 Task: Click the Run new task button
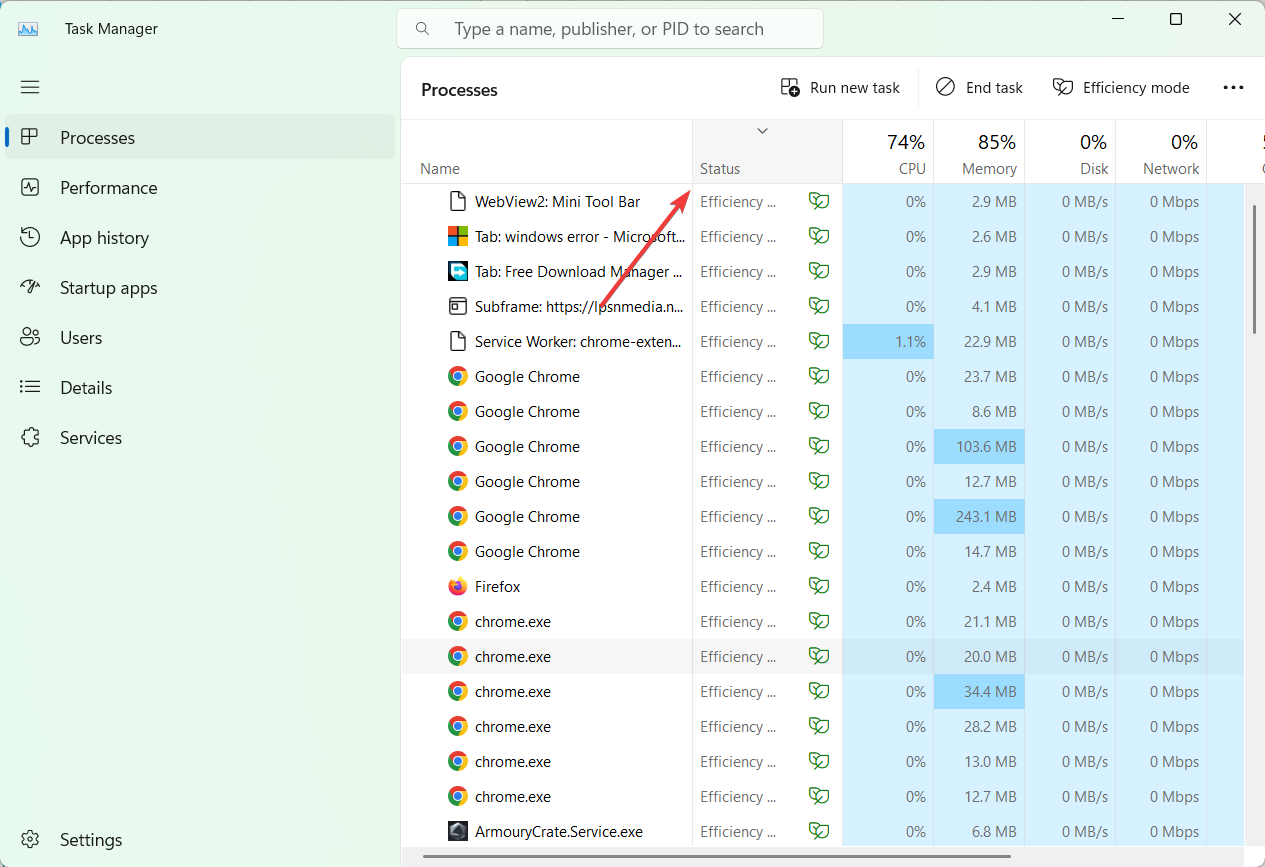click(x=840, y=87)
